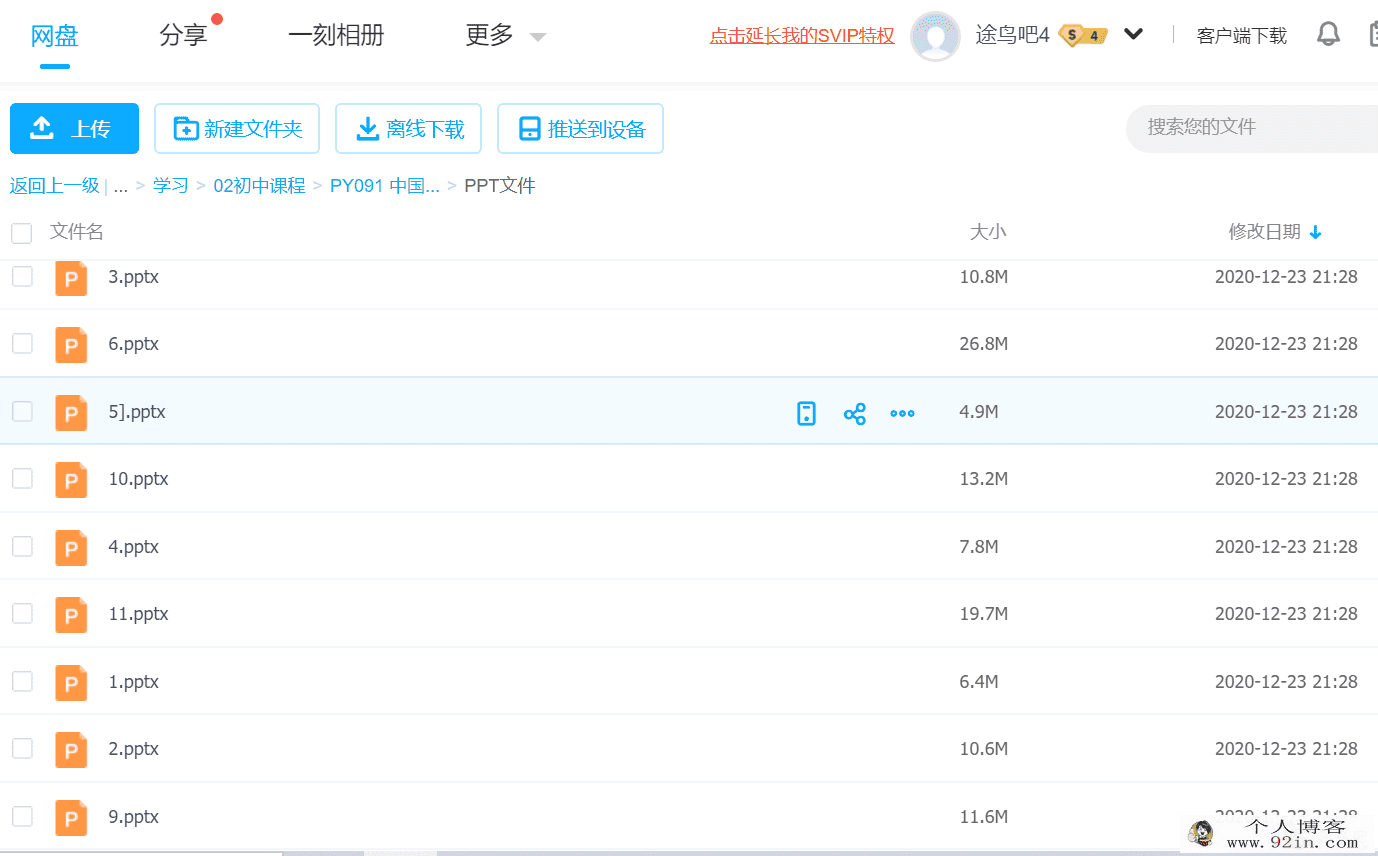Click the PPT icon of 1.pptx
This screenshot has width=1378, height=856.
[x=71, y=683]
